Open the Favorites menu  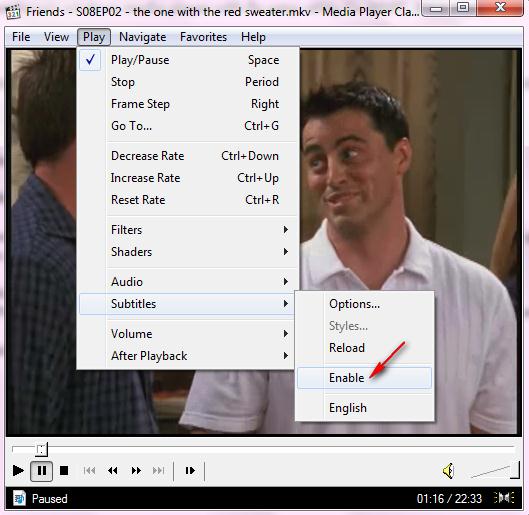203,37
